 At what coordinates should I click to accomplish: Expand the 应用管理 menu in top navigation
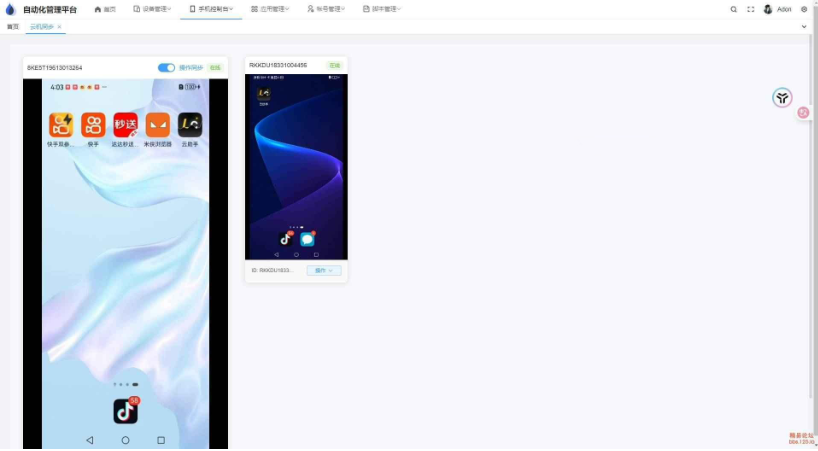pyautogui.click(x=270, y=9)
